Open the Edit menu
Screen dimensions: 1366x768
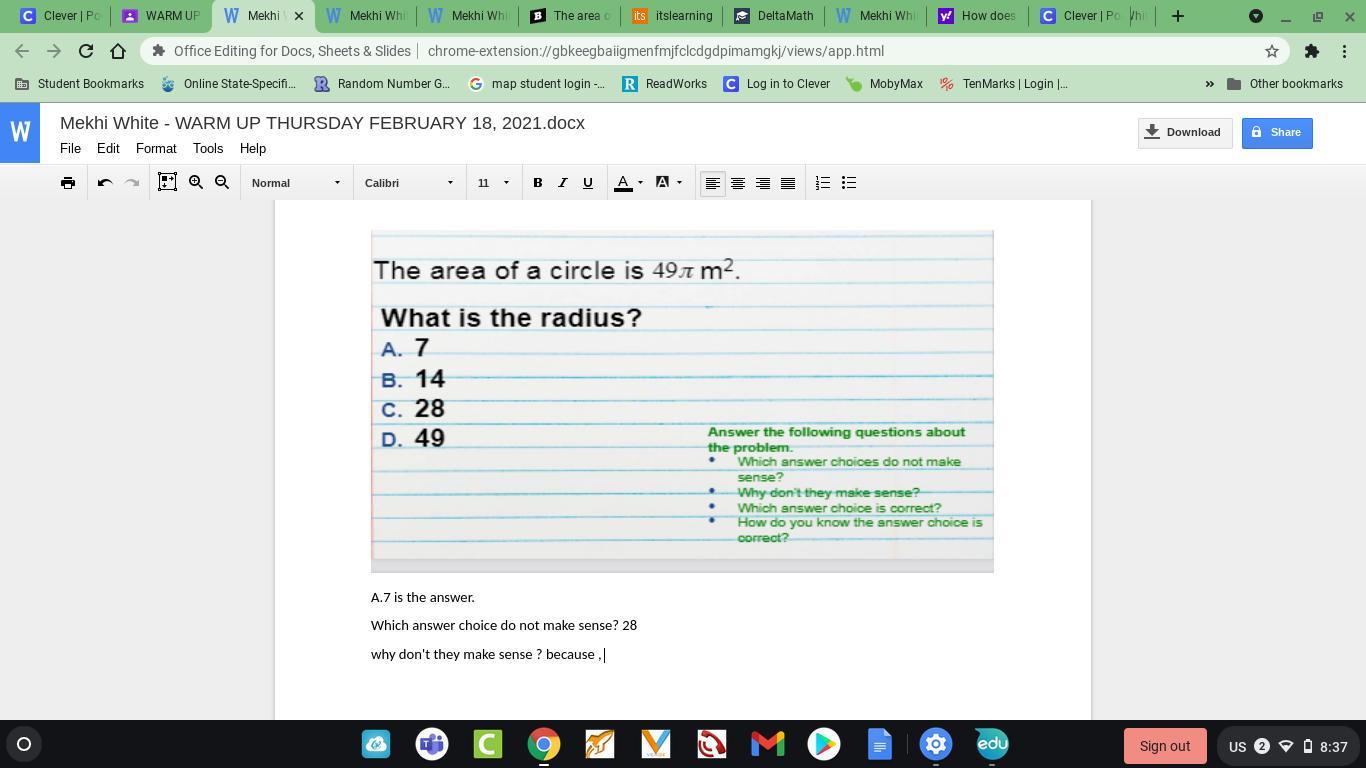(x=108, y=148)
